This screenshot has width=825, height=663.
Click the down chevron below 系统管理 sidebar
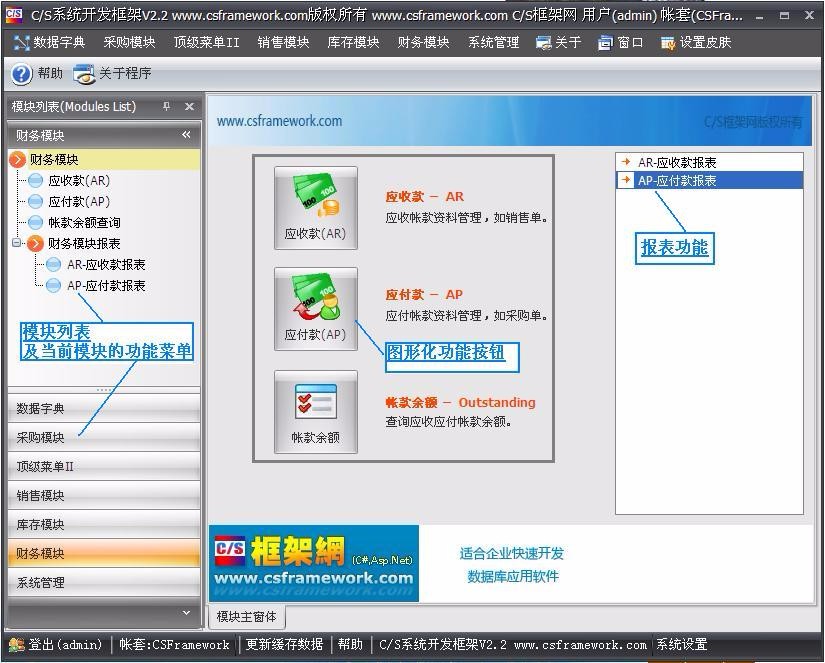click(185, 611)
